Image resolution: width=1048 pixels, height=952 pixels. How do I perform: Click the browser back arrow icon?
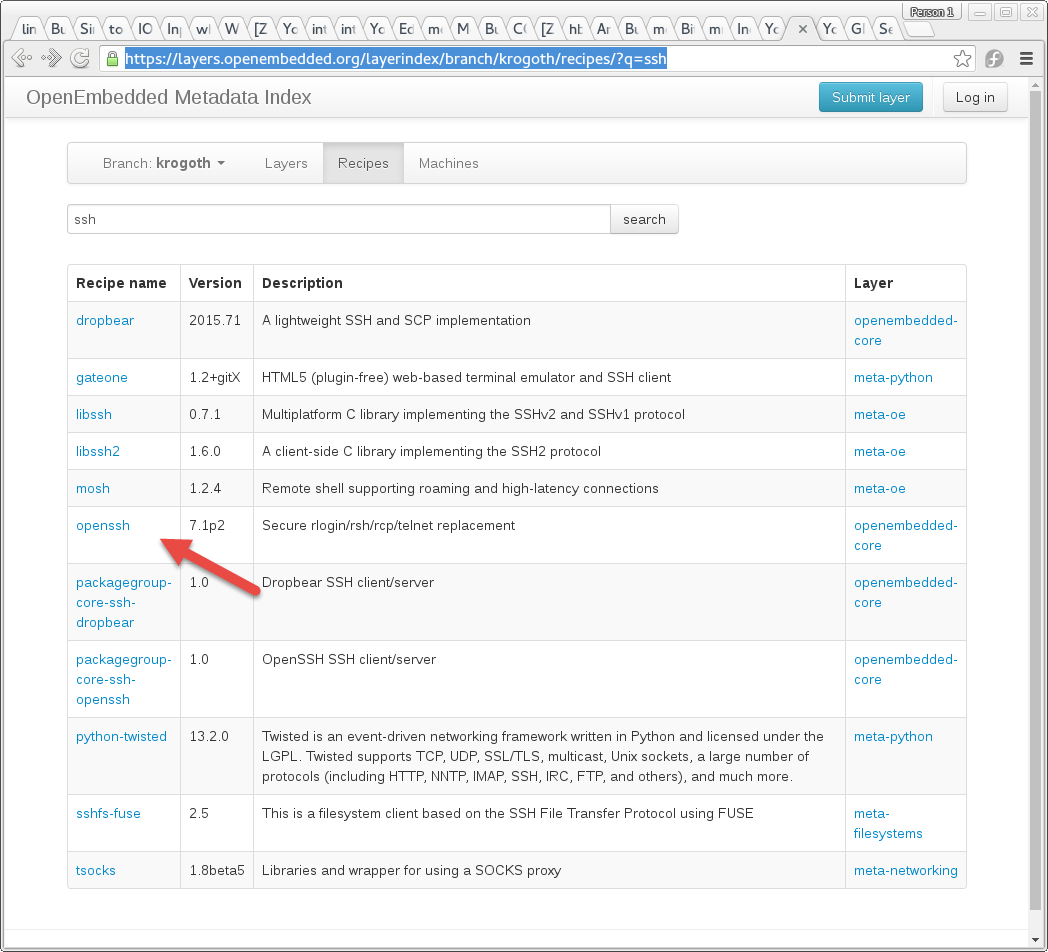click(20, 59)
